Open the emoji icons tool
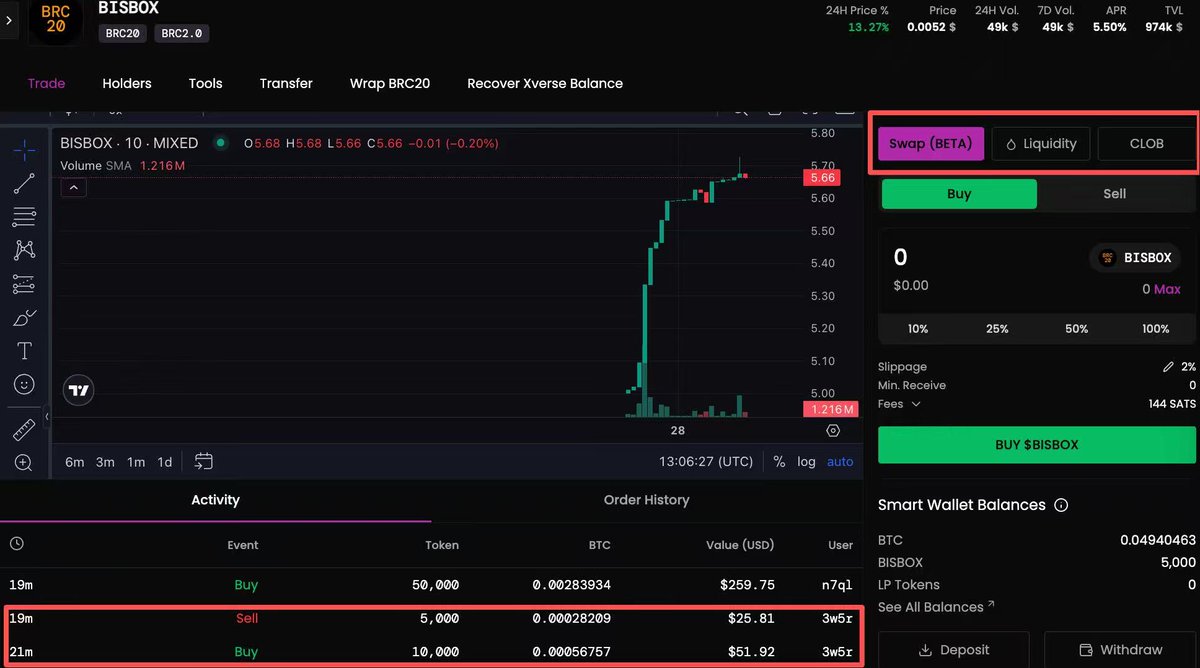Viewport: 1200px width, 668px height. tap(24, 384)
